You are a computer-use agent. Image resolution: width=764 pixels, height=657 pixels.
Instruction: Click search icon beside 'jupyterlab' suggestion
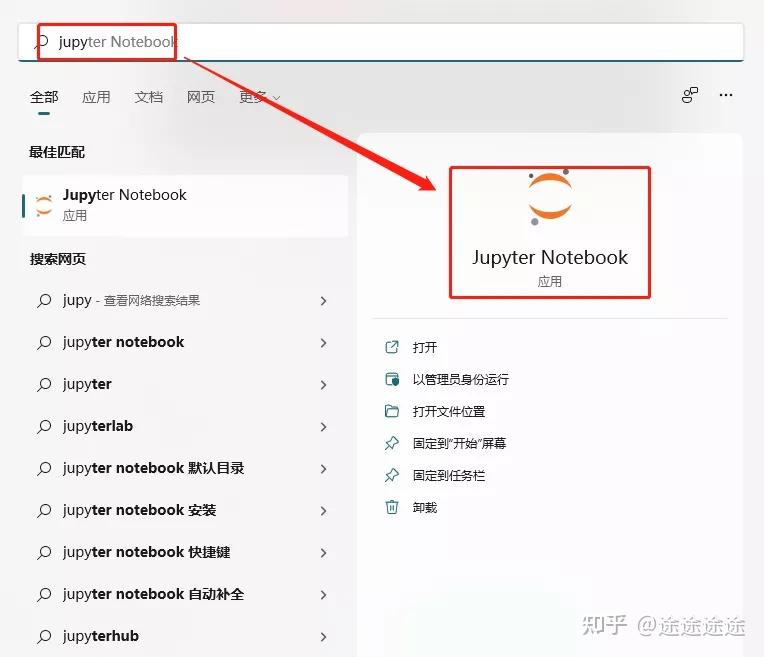tap(44, 426)
